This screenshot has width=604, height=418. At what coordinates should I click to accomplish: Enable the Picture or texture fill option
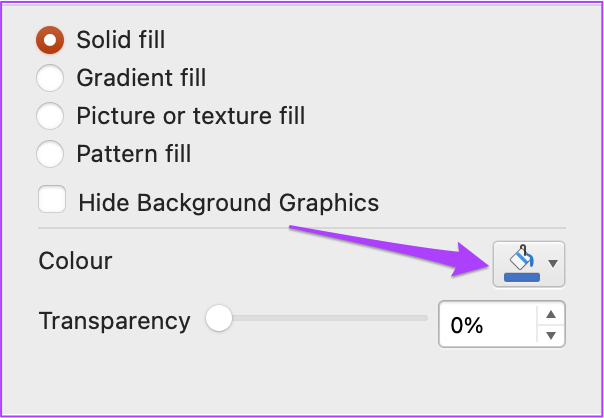pos(50,116)
